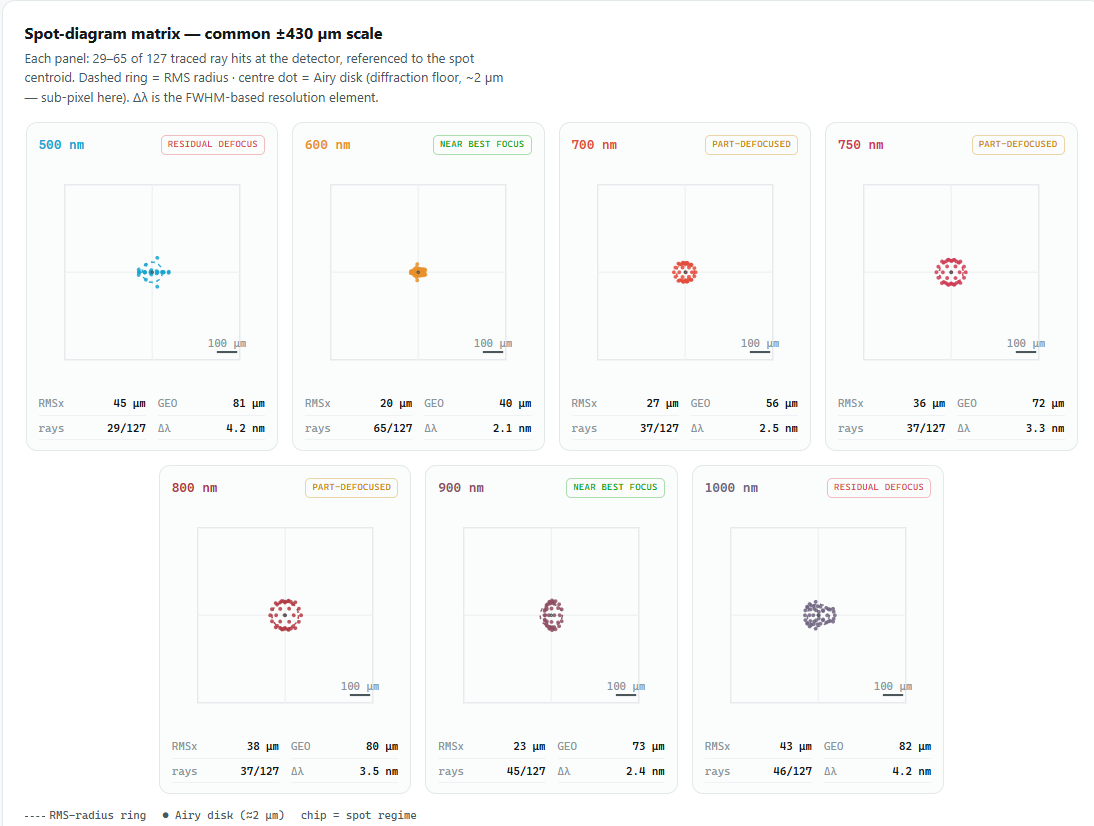Click the Part-Defocused chip on 750 nm panel
1094x826 pixels.
coord(1018,144)
